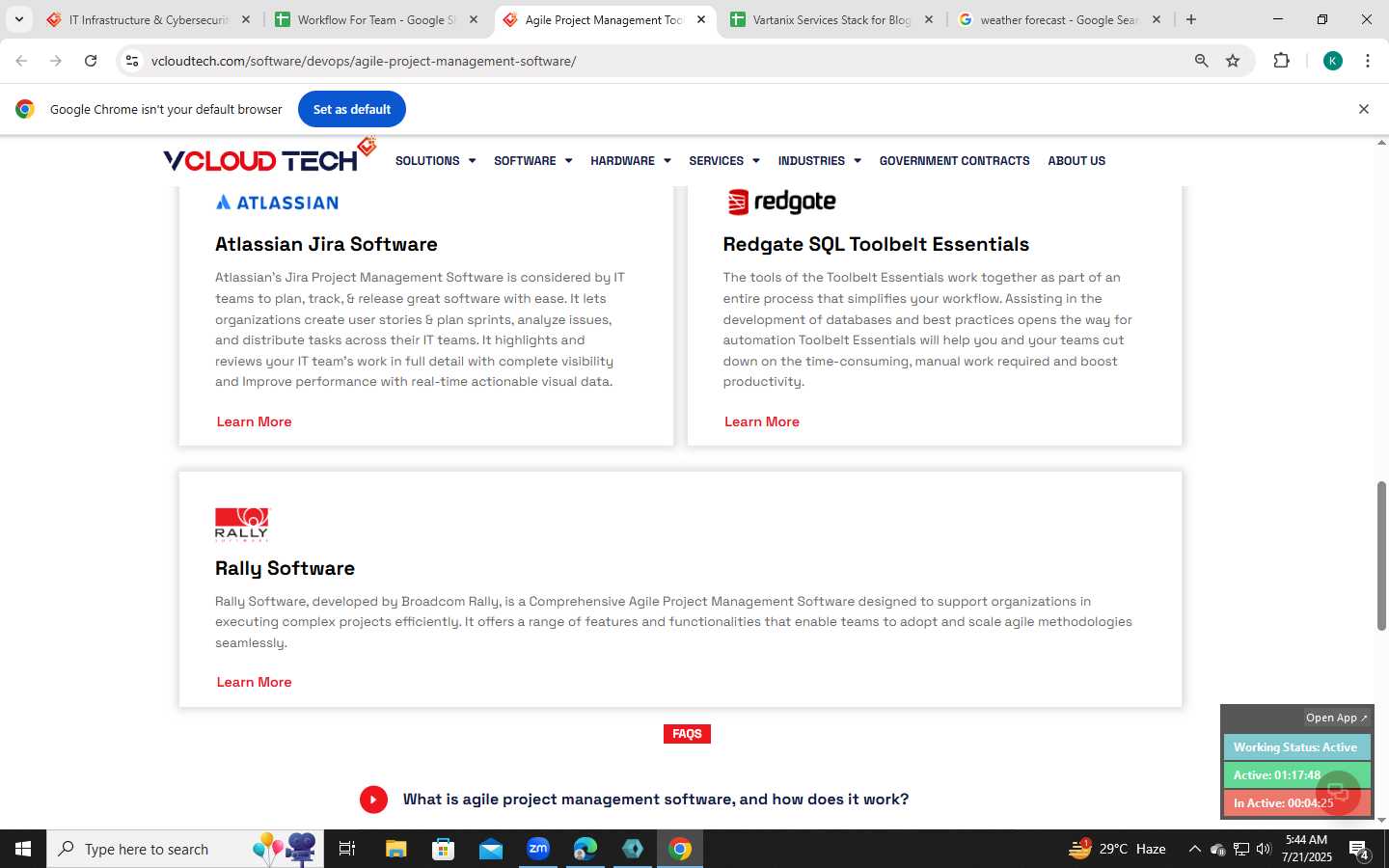Screen dimensions: 1389x868
Task: Click the browser forward arrow
Action: click(x=56, y=61)
